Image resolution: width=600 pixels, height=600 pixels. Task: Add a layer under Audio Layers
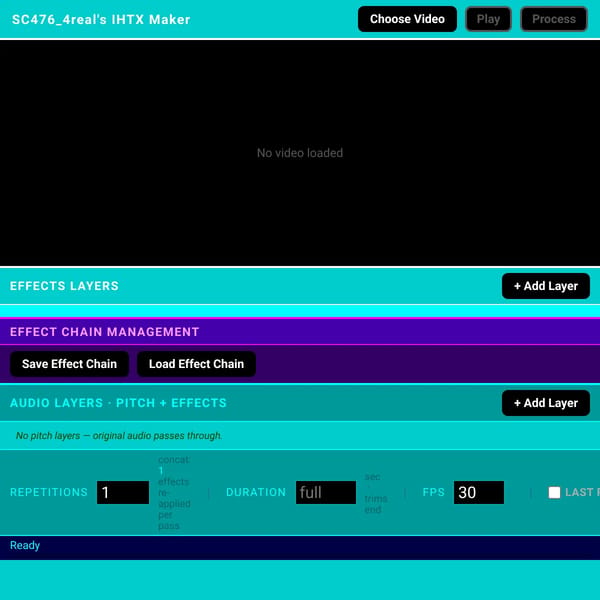(x=546, y=403)
